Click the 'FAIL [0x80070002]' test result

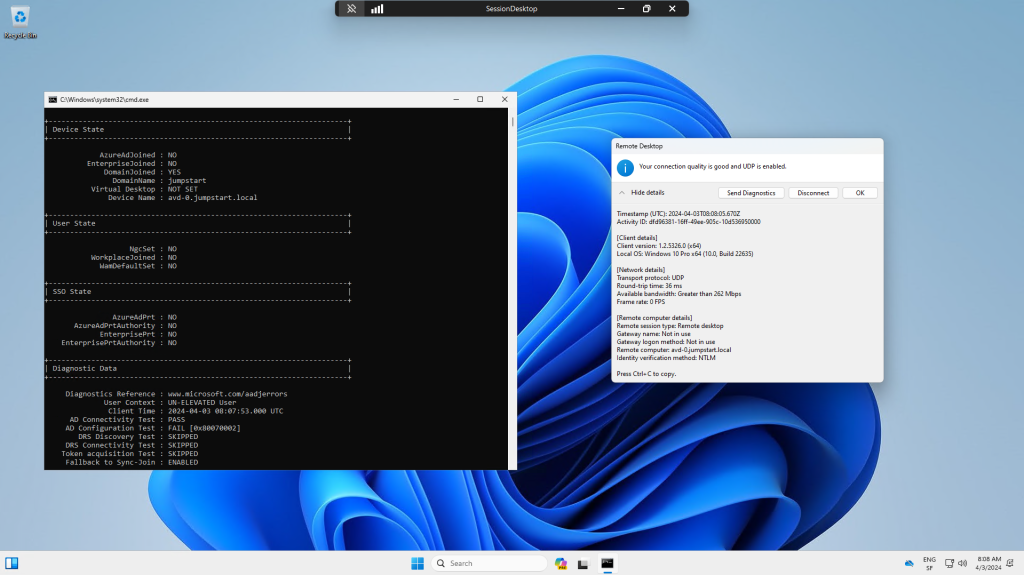[x=204, y=428]
